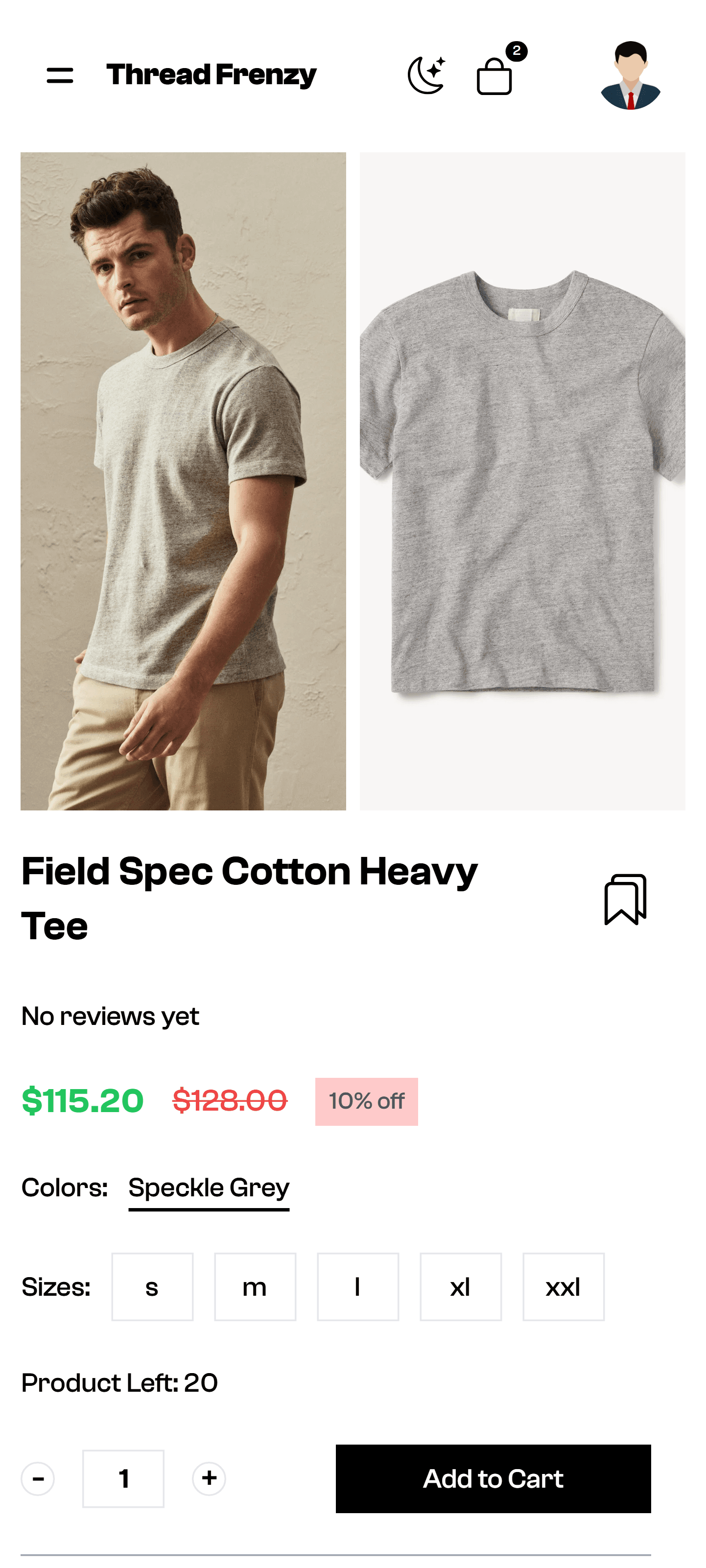Bookmark the Field Spec Cotton Heavy Tee
The height and width of the screenshot is (1568, 706).
click(625, 899)
